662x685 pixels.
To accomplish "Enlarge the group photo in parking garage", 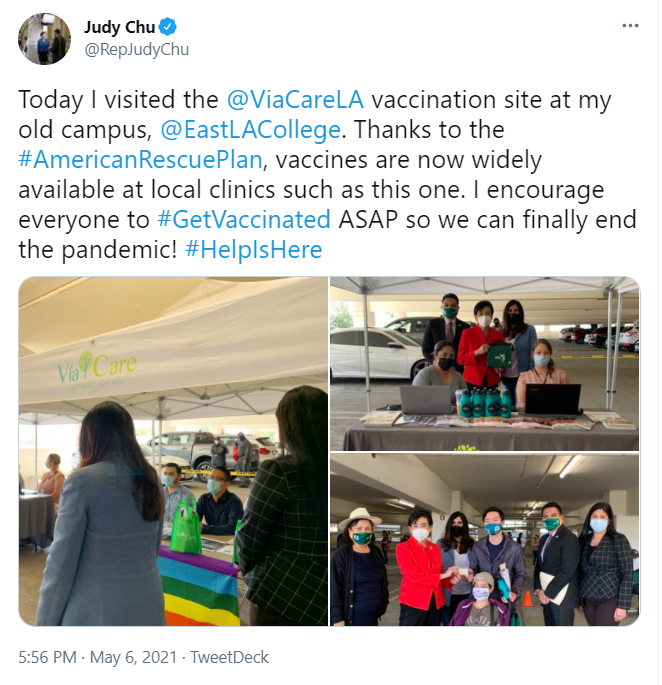I will pyautogui.click(x=485, y=540).
